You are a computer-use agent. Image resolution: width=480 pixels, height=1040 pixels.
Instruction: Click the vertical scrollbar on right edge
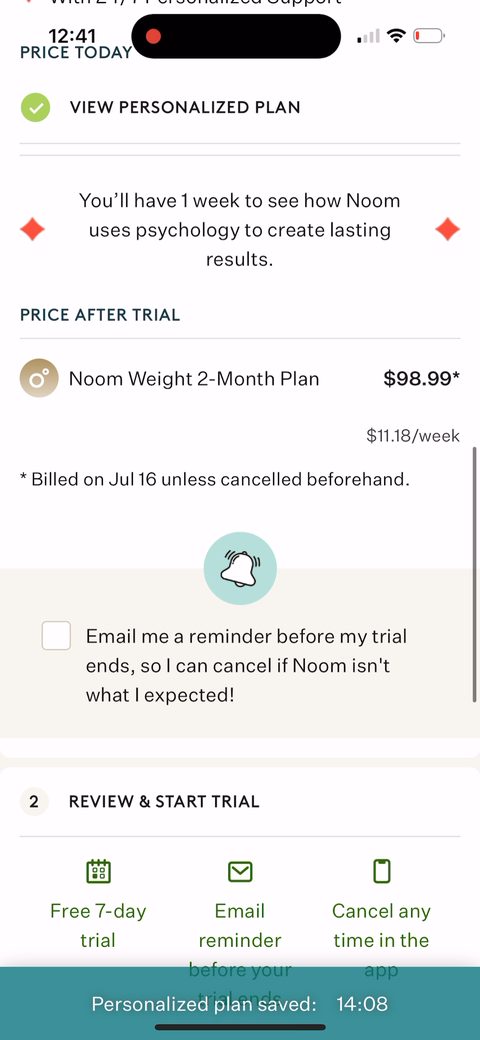tap(475, 574)
